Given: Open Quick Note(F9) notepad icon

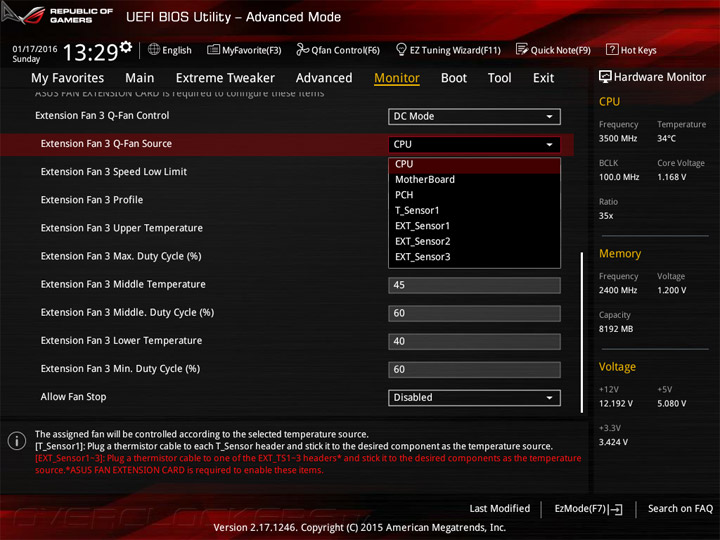Looking at the screenshot, I should click(522, 49).
